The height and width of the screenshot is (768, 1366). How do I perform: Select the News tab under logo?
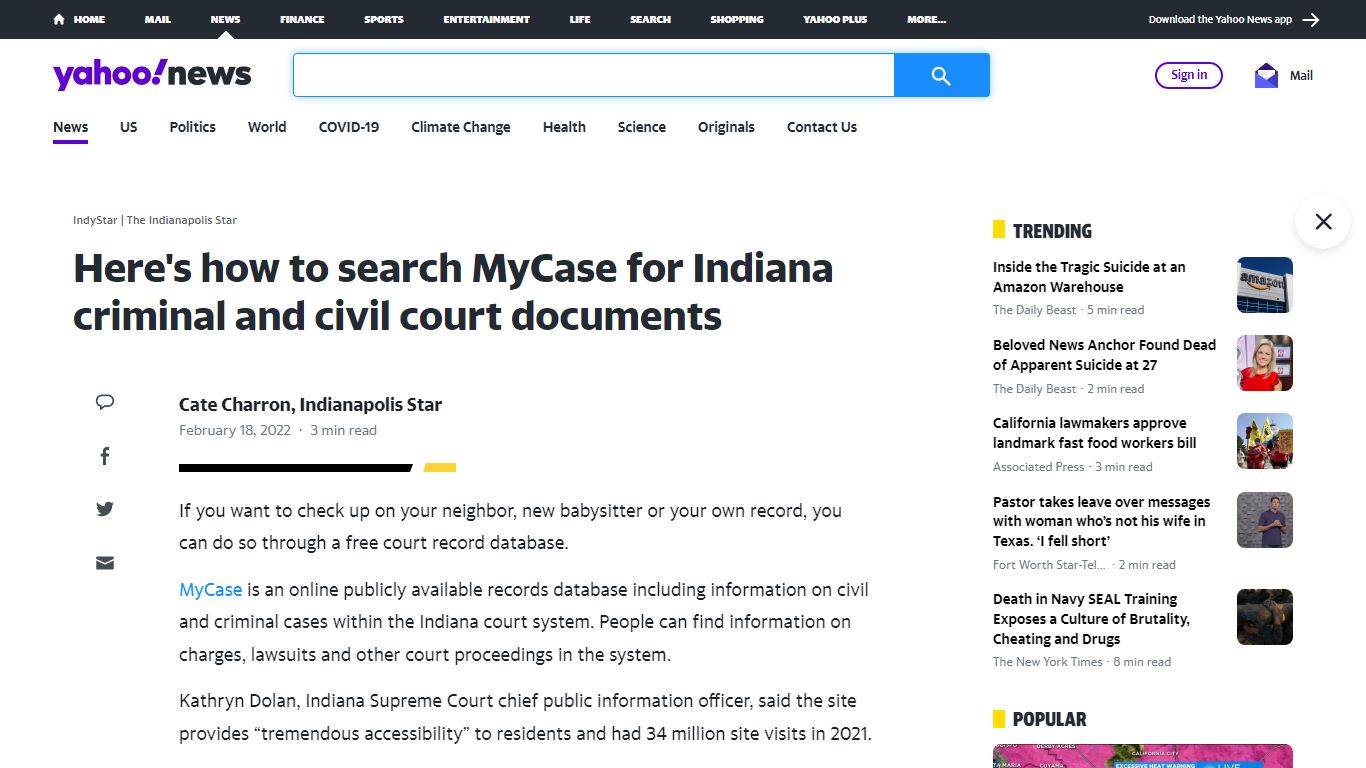[70, 127]
